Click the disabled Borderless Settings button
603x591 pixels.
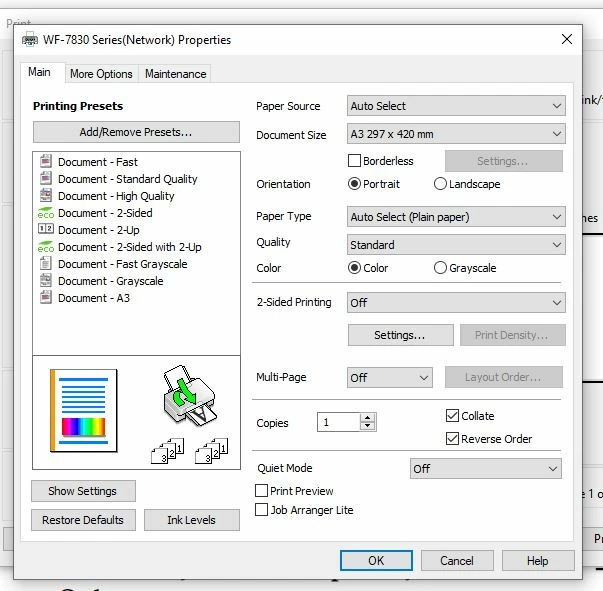(504, 161)
